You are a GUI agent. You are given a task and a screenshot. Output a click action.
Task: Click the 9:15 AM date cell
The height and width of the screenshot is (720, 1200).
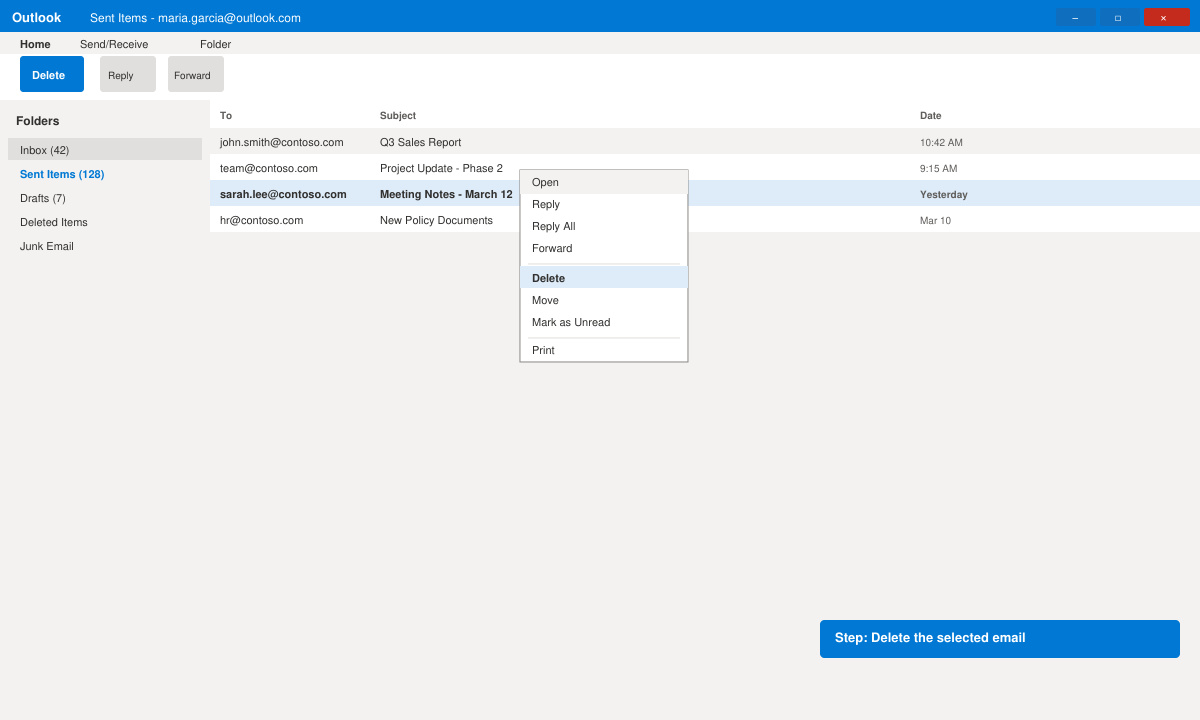(x=938, y=169)
